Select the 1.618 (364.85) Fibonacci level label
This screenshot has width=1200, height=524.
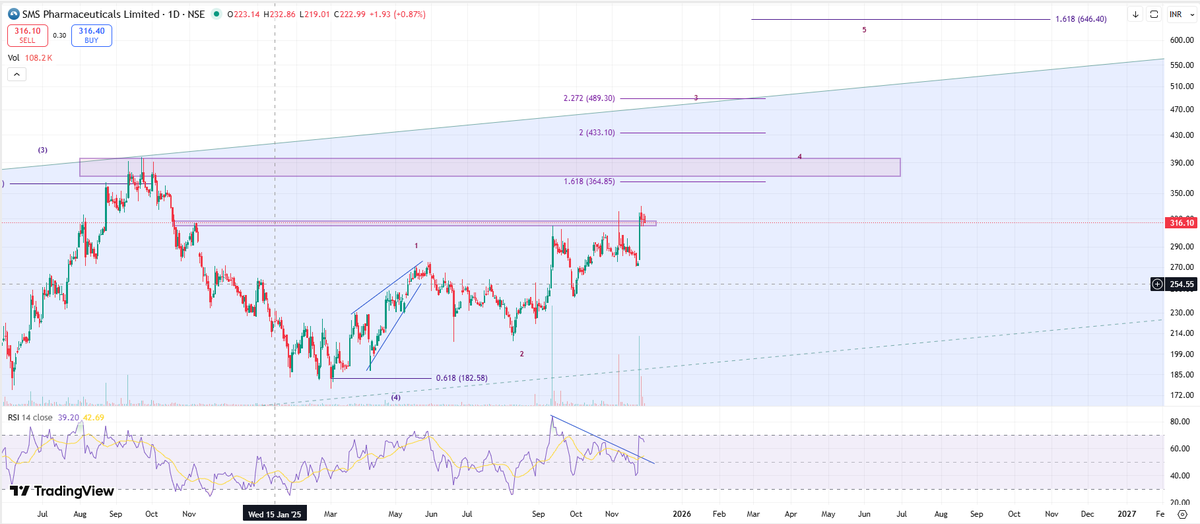click(589, 181)
